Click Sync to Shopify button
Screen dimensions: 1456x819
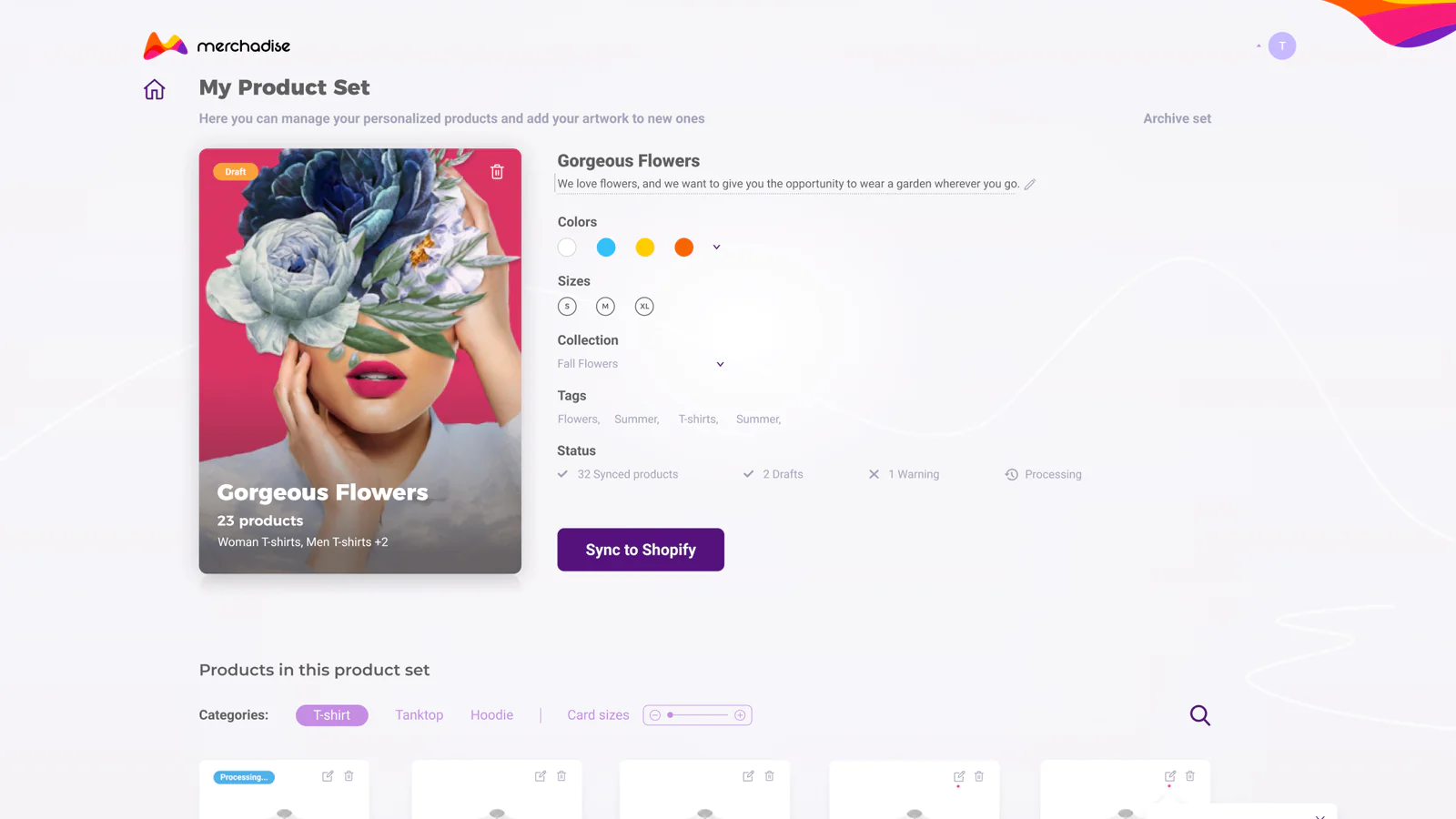point(641,550)
